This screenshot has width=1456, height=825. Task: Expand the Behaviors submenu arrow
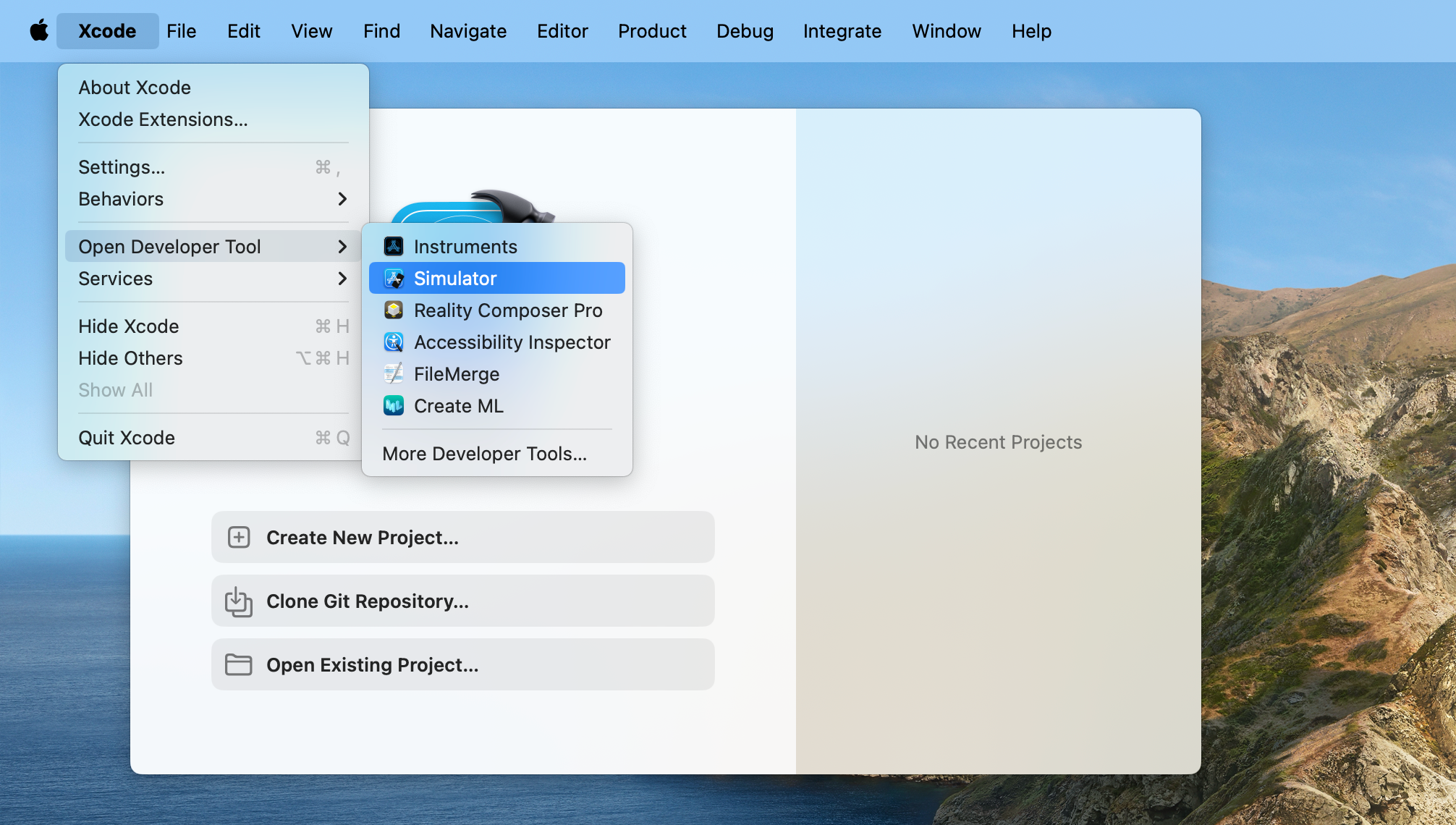(342, 199)
